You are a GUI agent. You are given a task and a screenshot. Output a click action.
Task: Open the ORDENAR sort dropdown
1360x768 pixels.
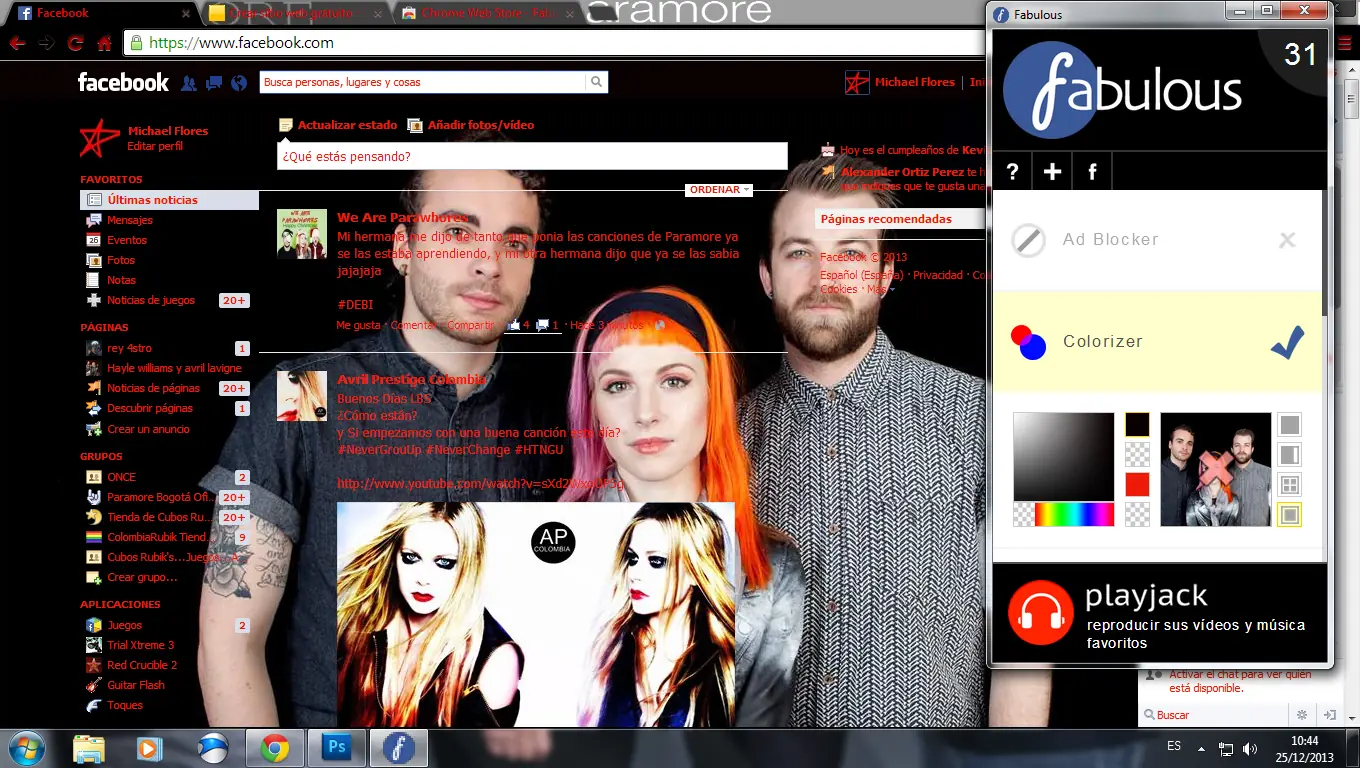tap(719, 190)
